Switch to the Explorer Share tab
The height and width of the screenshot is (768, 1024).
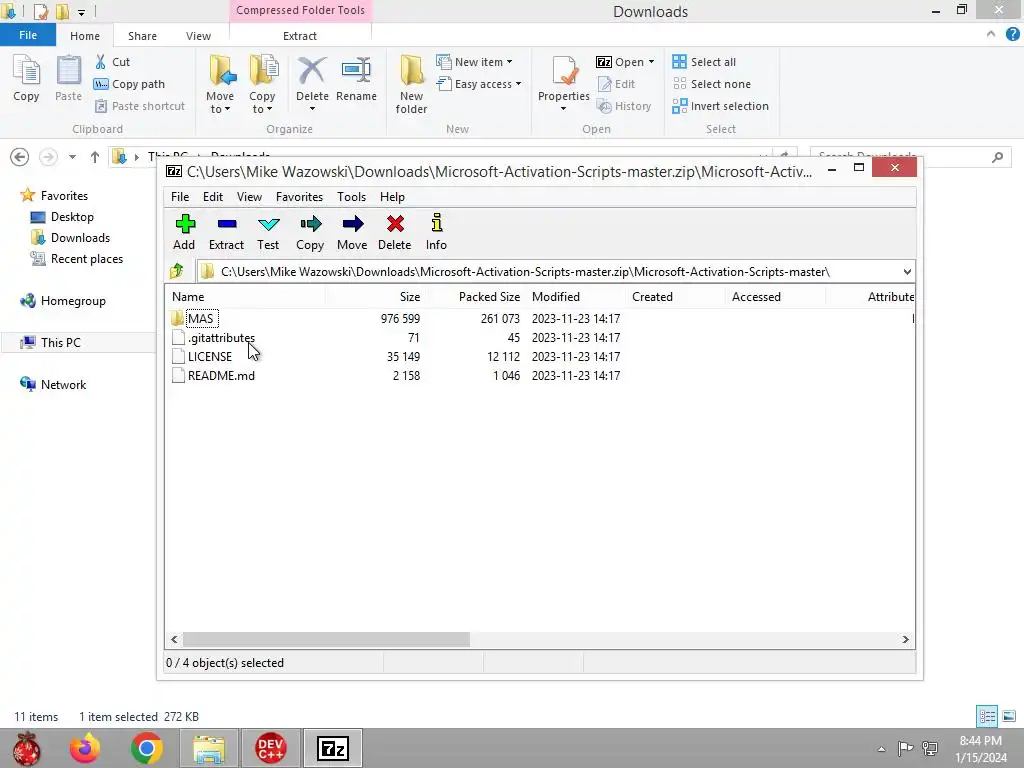point(142,36)
